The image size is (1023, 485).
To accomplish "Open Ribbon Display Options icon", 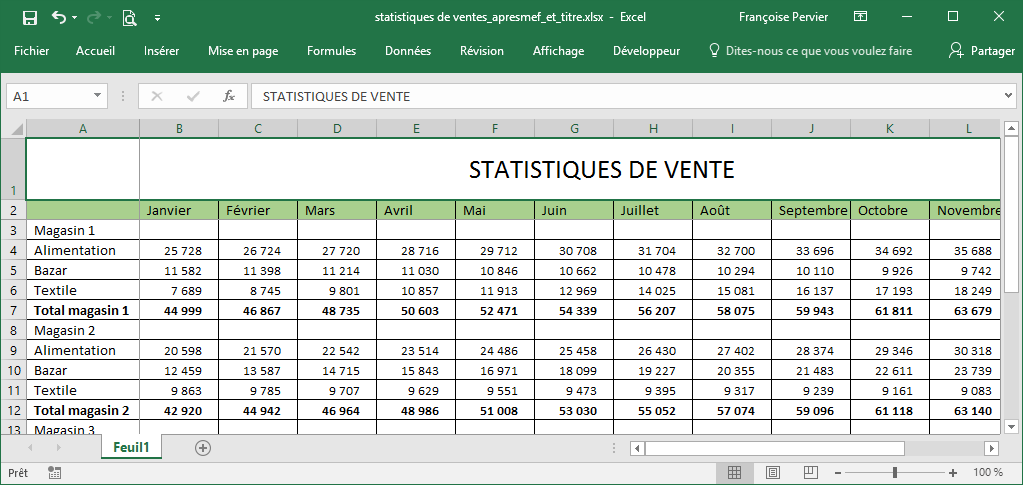I will pos(860,17).
